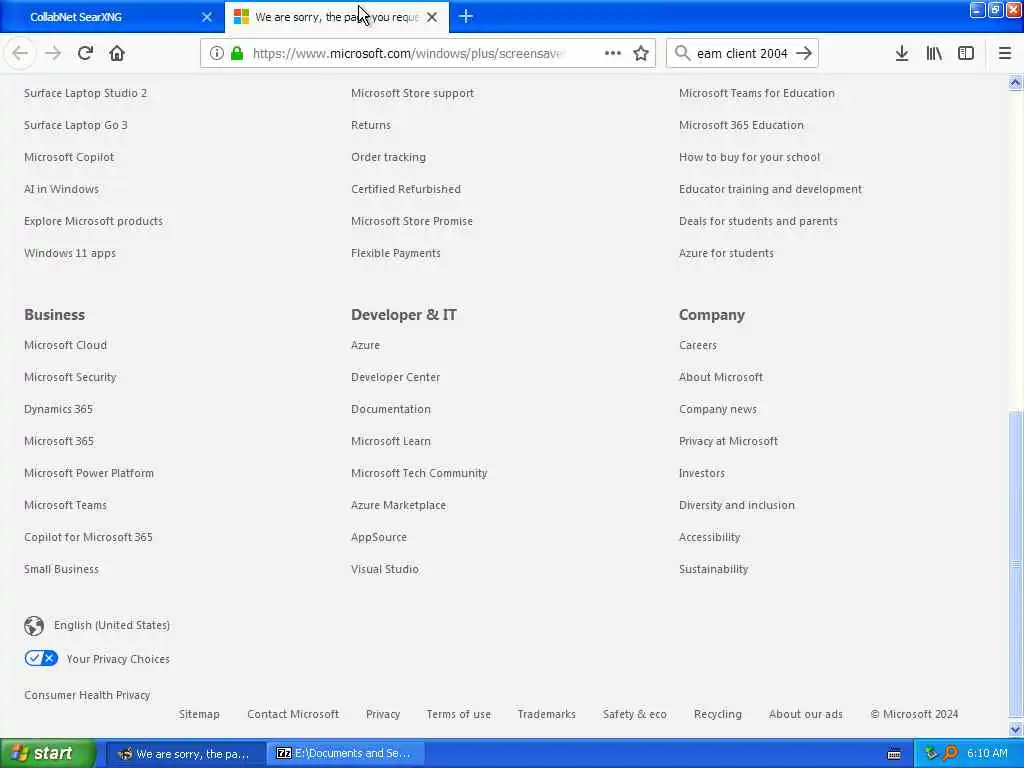Switch to the CollabNet SearXNG tab
The image size is (1024, 768).
(111, 17)
